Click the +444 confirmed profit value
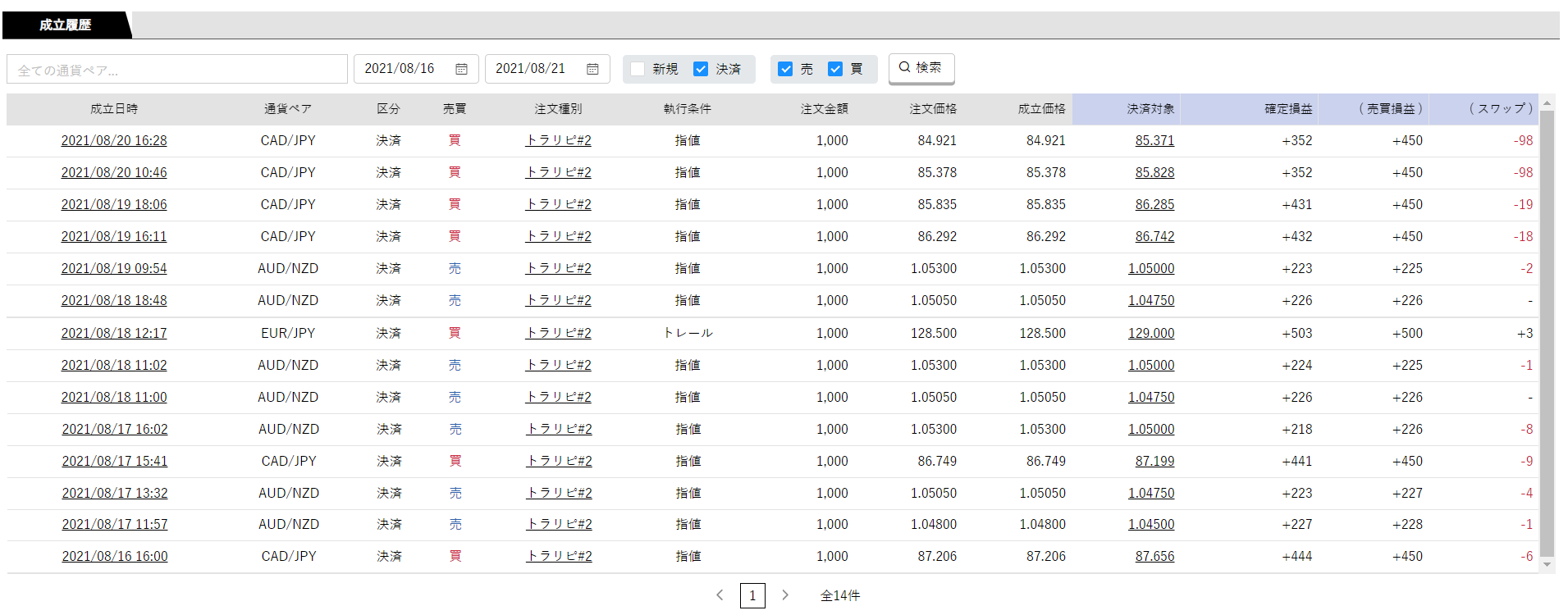The image size is (1568, 615). click(x=1297, y=556)
